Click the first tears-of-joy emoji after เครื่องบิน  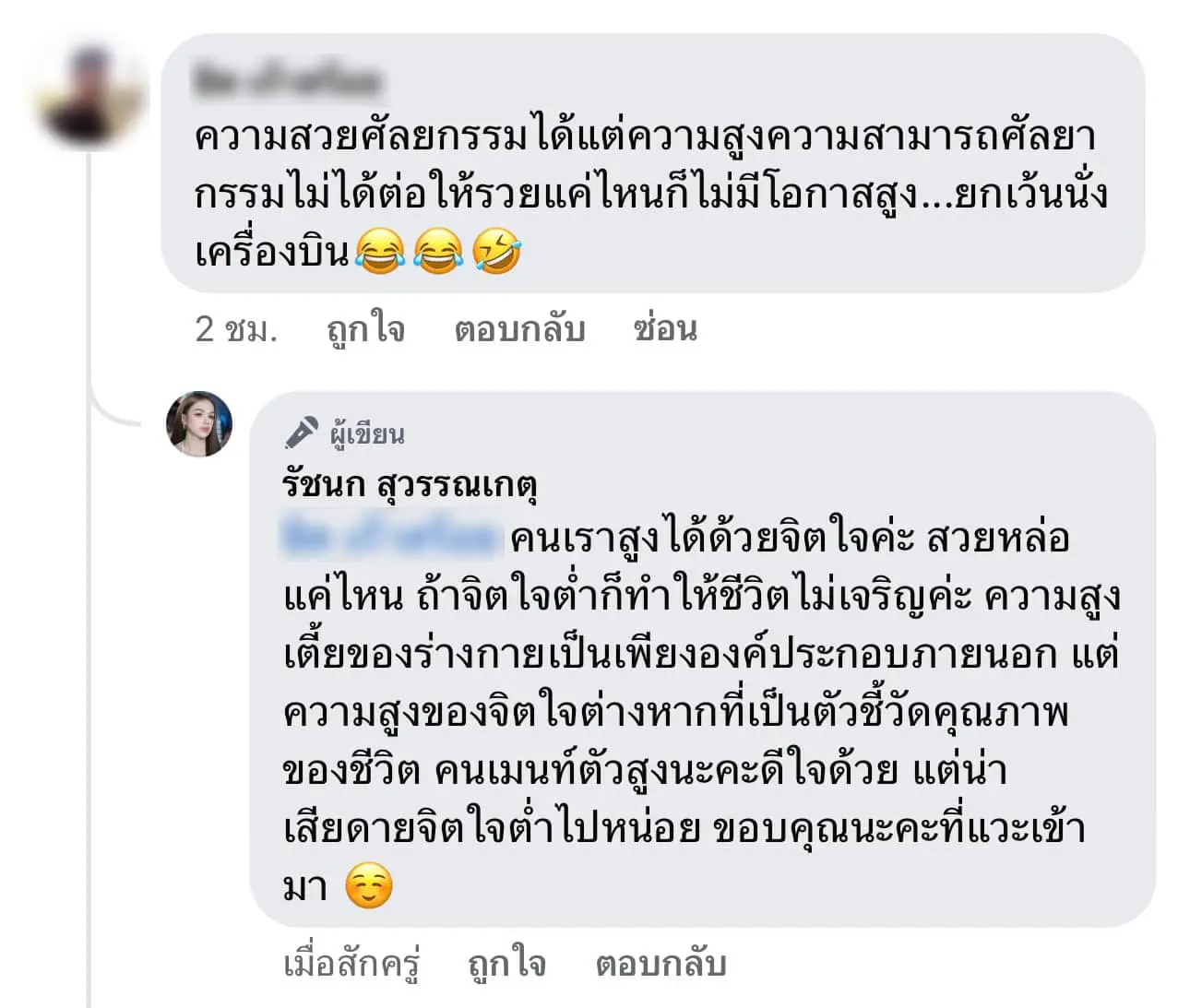380,252
